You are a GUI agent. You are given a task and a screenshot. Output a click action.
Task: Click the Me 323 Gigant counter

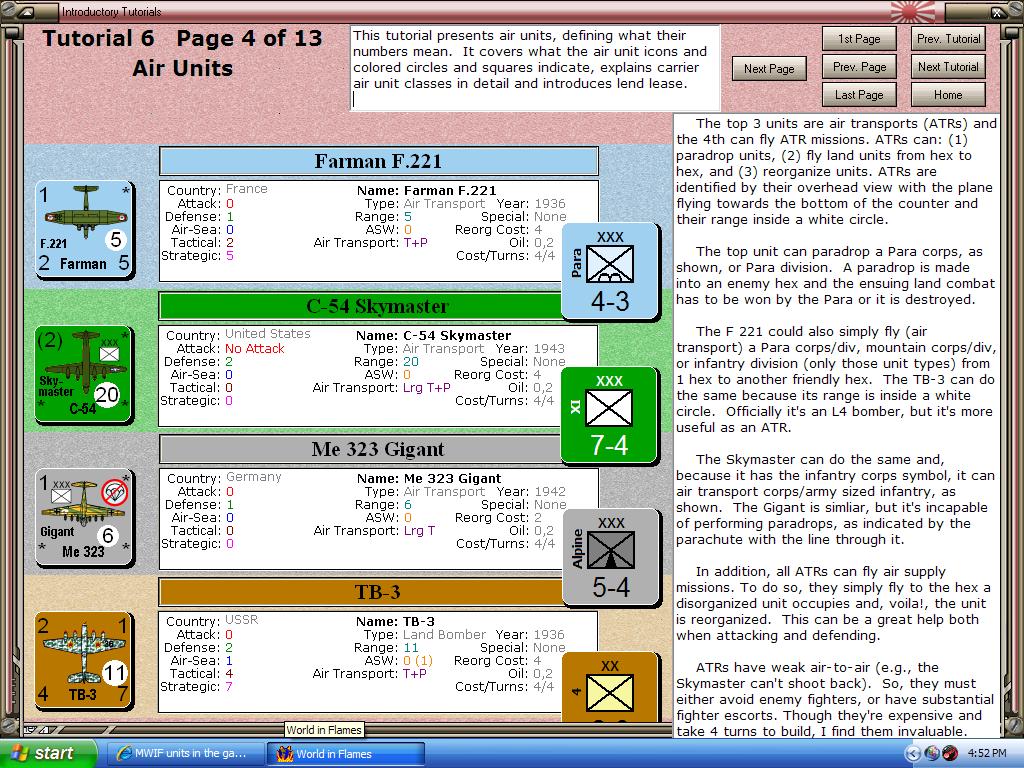coord(85,517)
